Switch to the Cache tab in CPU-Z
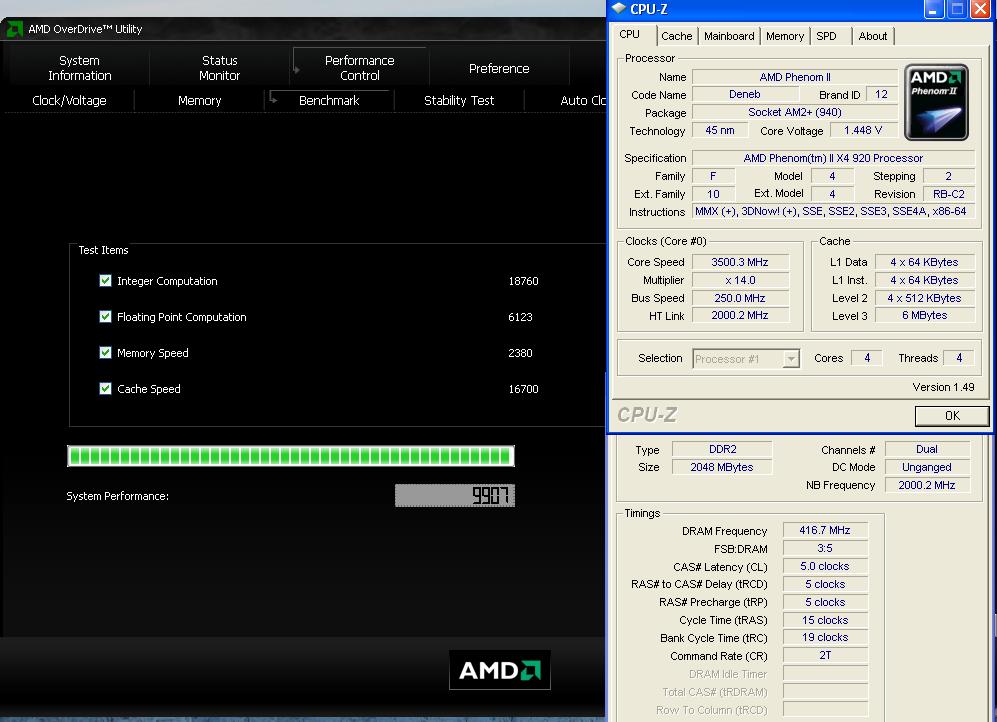Screen dimensions: 997x722 click(677, 36)
